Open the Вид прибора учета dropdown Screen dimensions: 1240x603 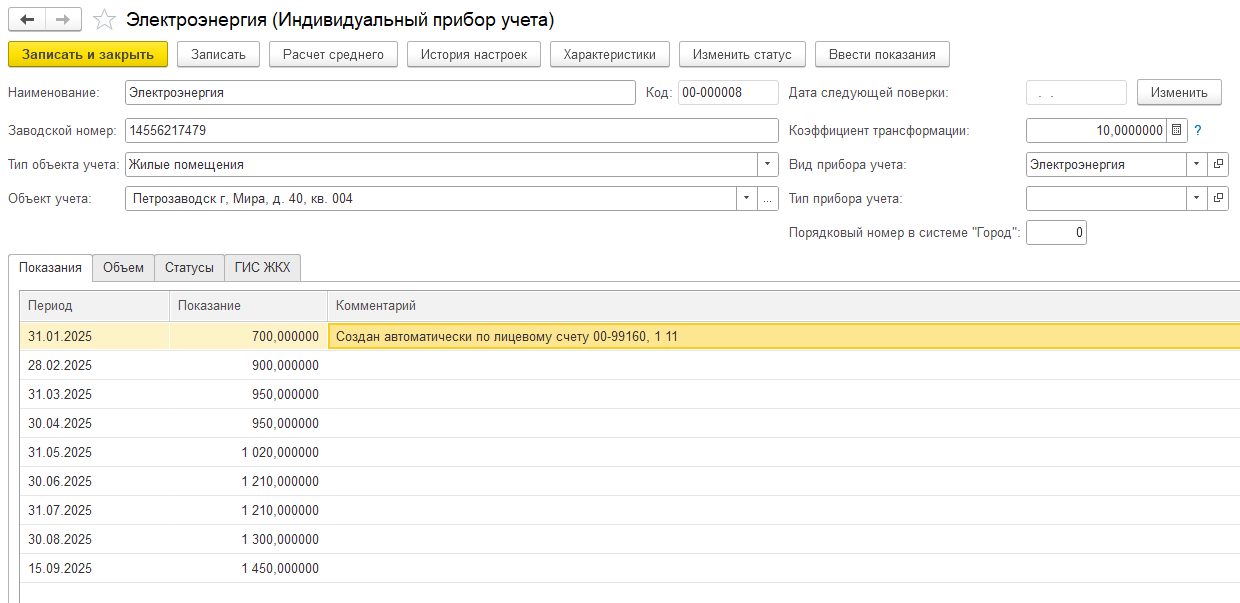tap(1197, 165)
